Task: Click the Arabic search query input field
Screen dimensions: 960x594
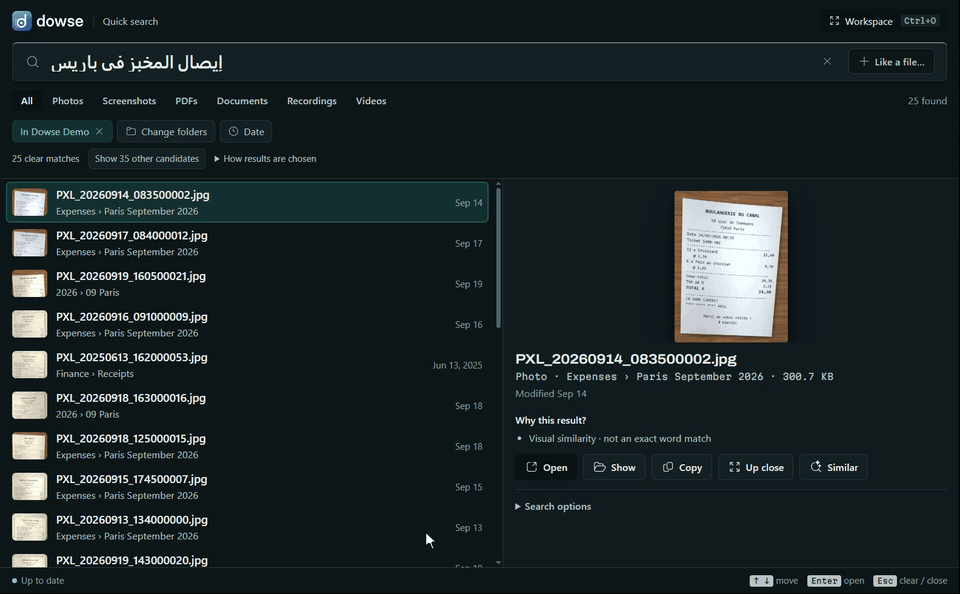Action: [429, 62]
